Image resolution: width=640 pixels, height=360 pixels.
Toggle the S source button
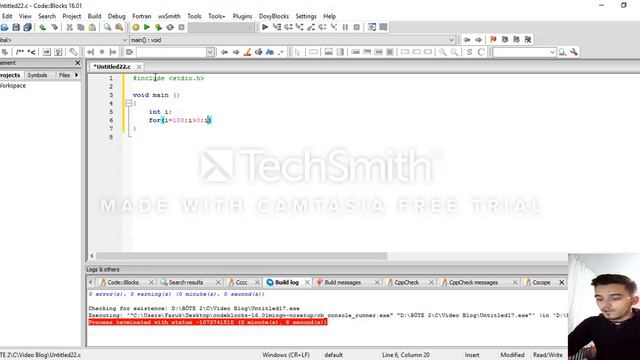click(x=469, y=52)
